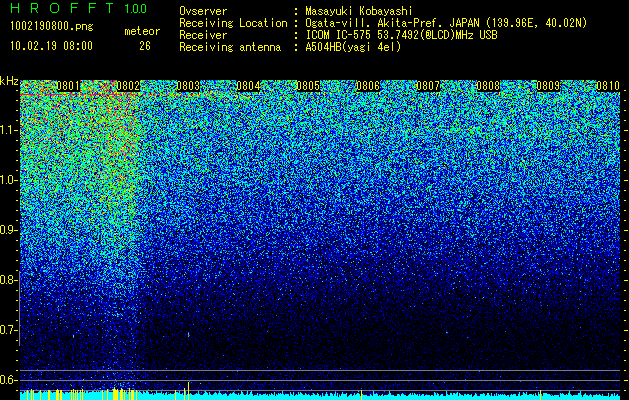Click the 0809 time marker
The width and height of the screenshot is (629, 400).
click(x=548, y=86)
